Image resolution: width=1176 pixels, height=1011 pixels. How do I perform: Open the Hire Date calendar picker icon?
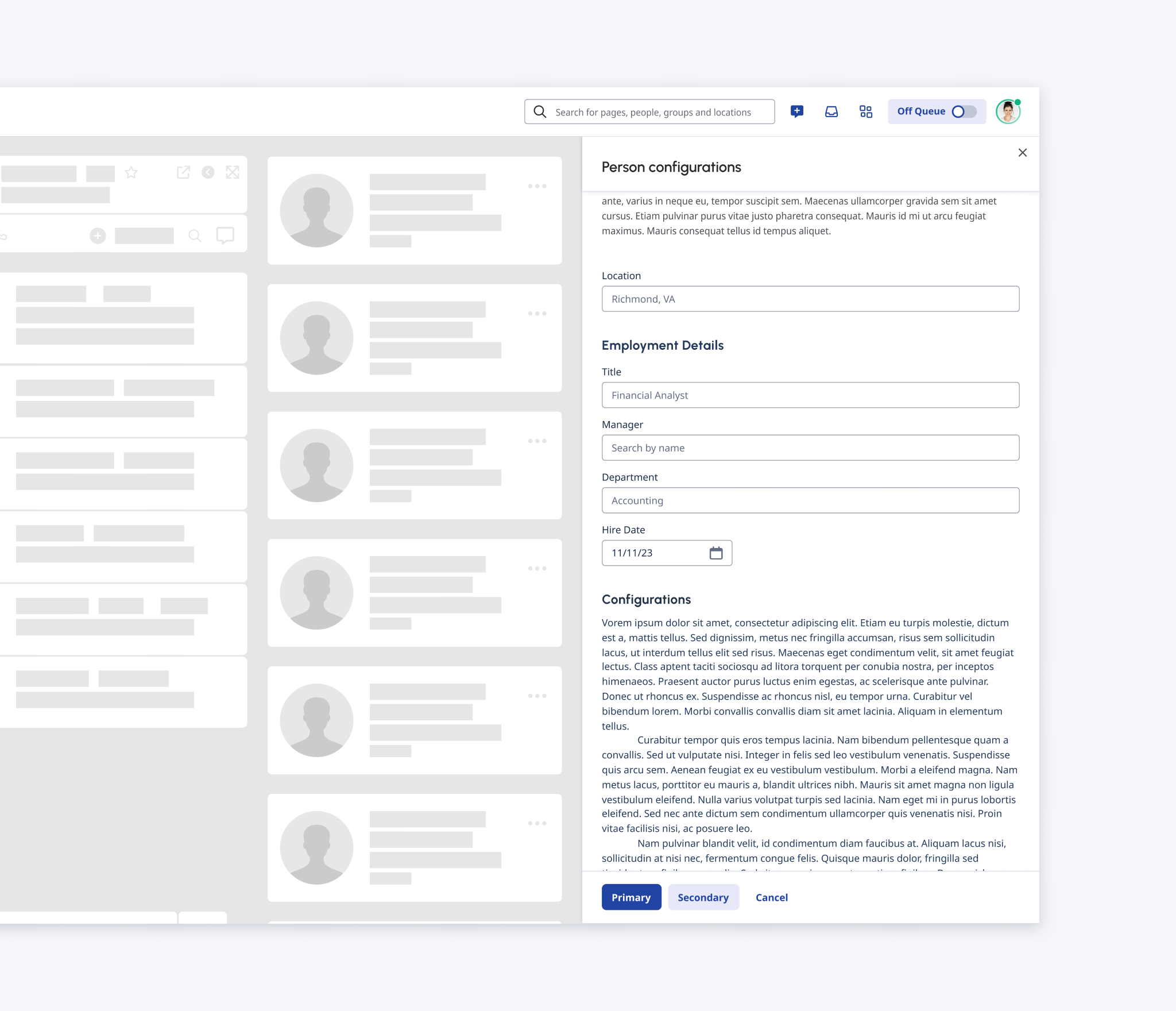pos(716,553)
